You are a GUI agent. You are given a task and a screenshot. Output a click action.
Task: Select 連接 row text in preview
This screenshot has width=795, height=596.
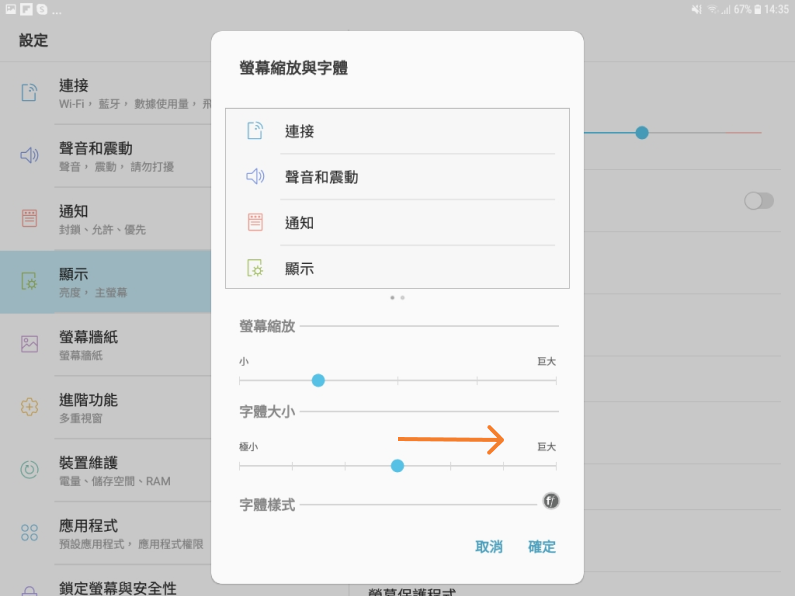click(299, 131)
